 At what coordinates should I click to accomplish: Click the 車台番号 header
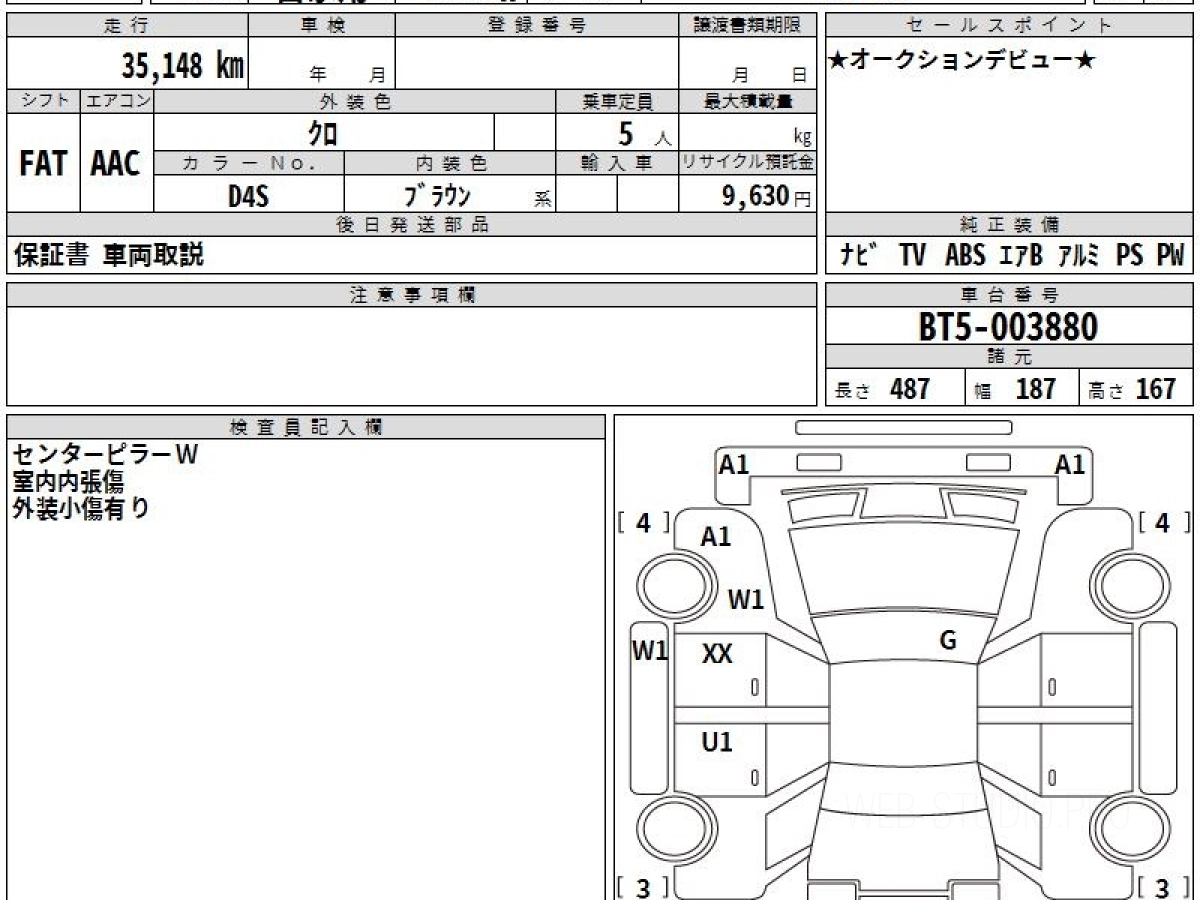(1010, 295)
